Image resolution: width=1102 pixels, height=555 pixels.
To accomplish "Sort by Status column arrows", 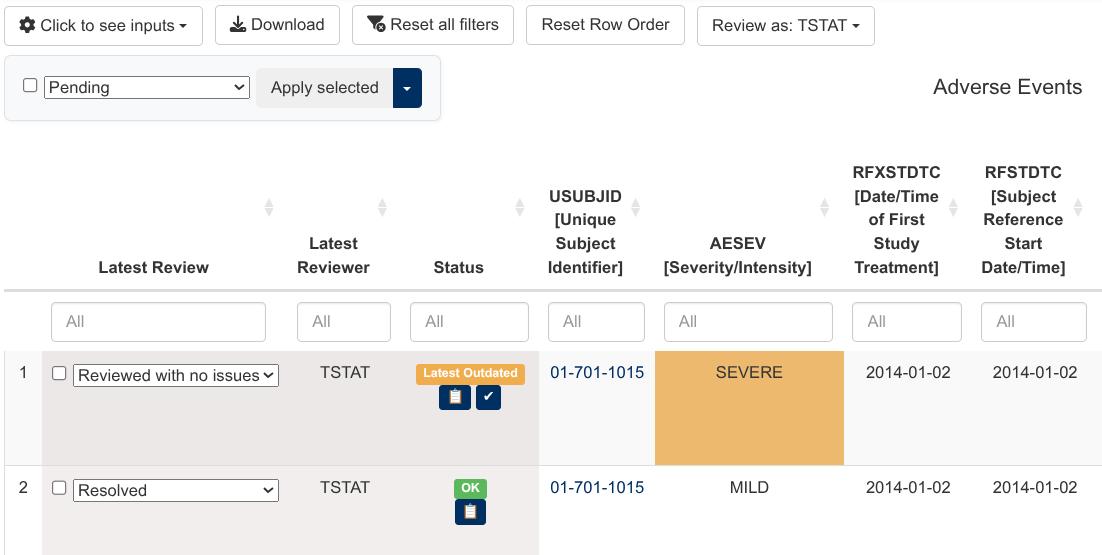I will click(520, 207).
